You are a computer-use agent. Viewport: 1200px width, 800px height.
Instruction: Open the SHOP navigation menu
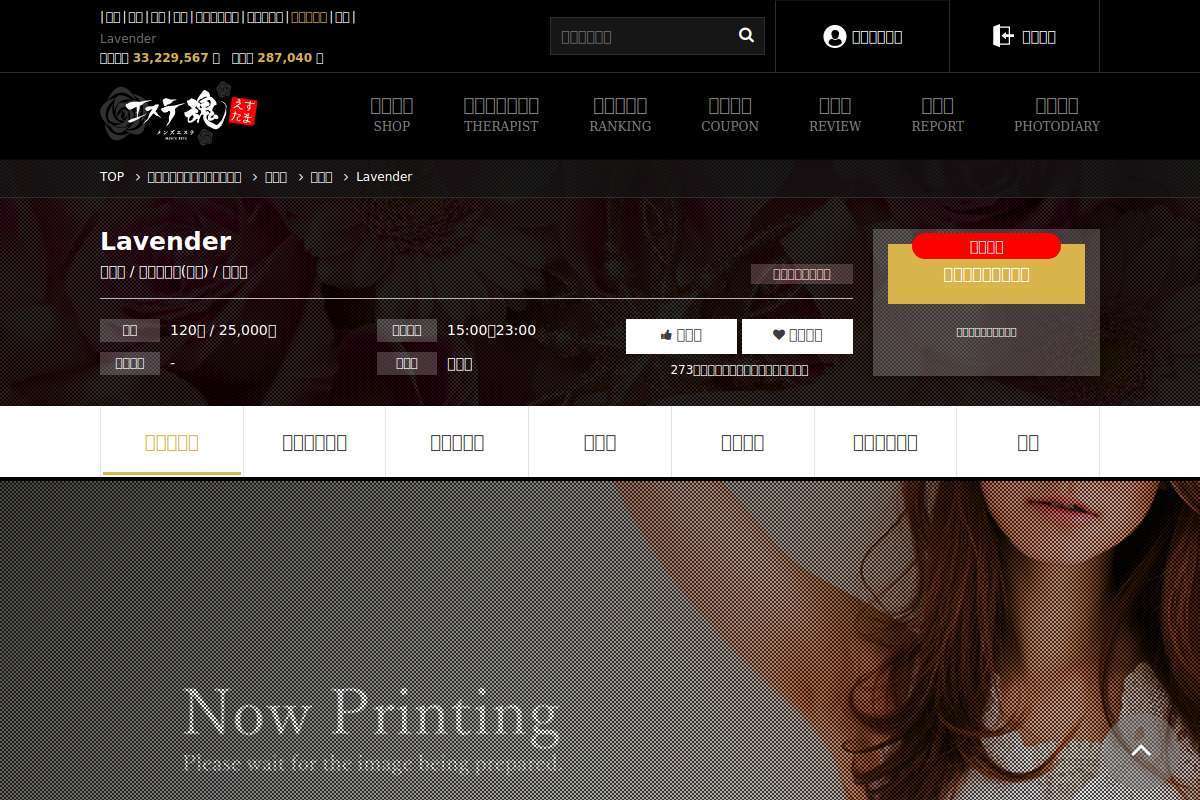pyautogui.click(x=392, y=115)
